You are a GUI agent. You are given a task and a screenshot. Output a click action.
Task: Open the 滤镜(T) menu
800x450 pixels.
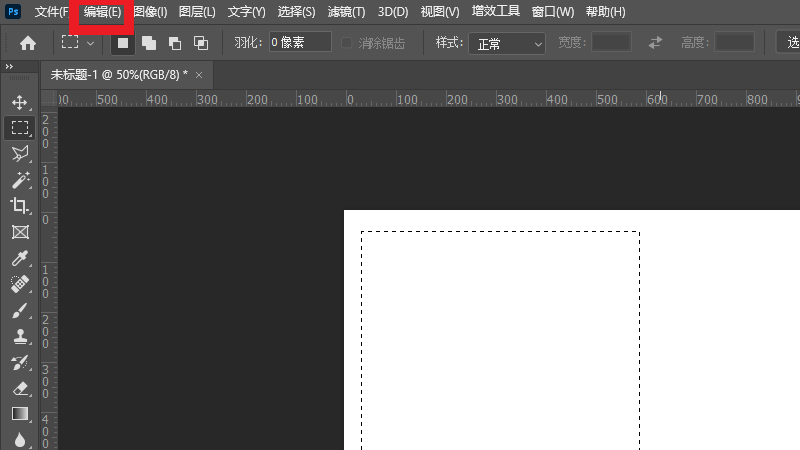pyautogui.click(x=346, y=12)
